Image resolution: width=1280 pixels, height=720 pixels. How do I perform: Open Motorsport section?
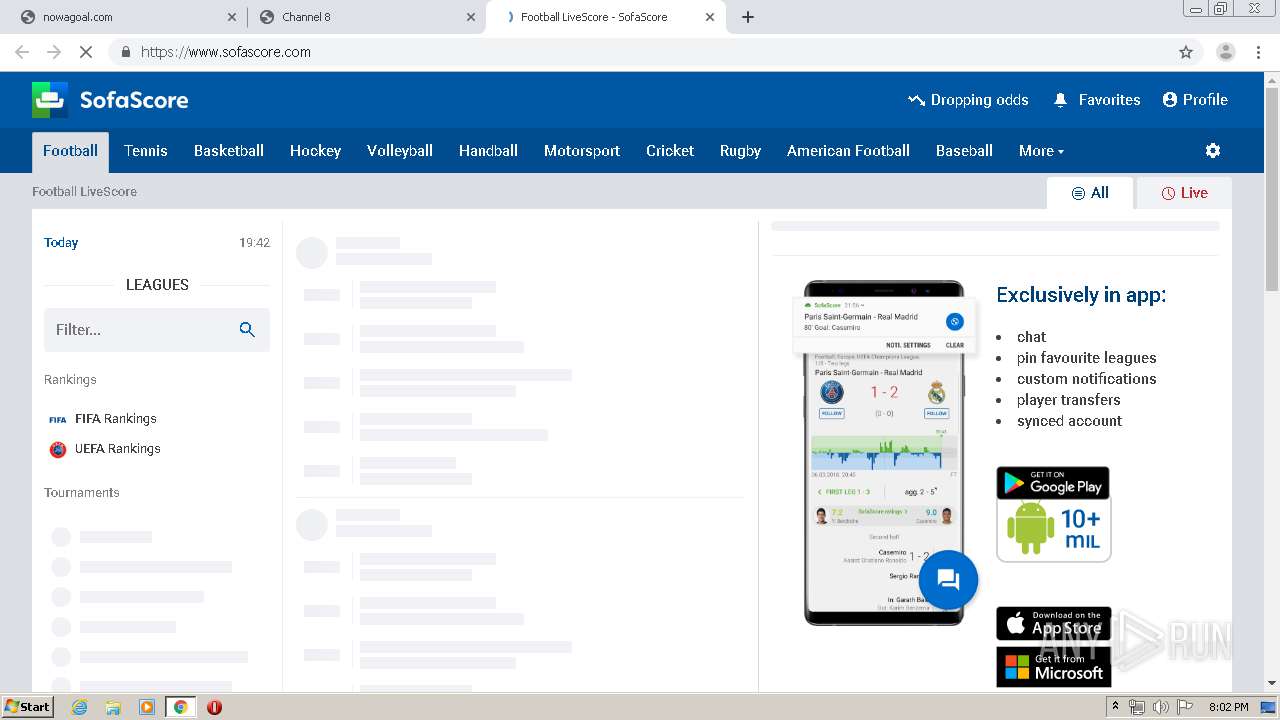pyautogui.click(x=582, y=151)
